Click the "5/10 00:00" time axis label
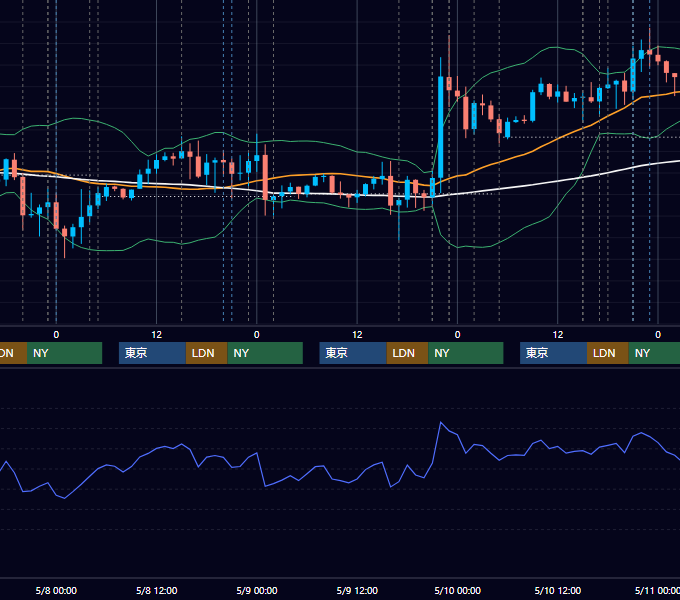The image size is (680, 600). [x=458, y=590]
